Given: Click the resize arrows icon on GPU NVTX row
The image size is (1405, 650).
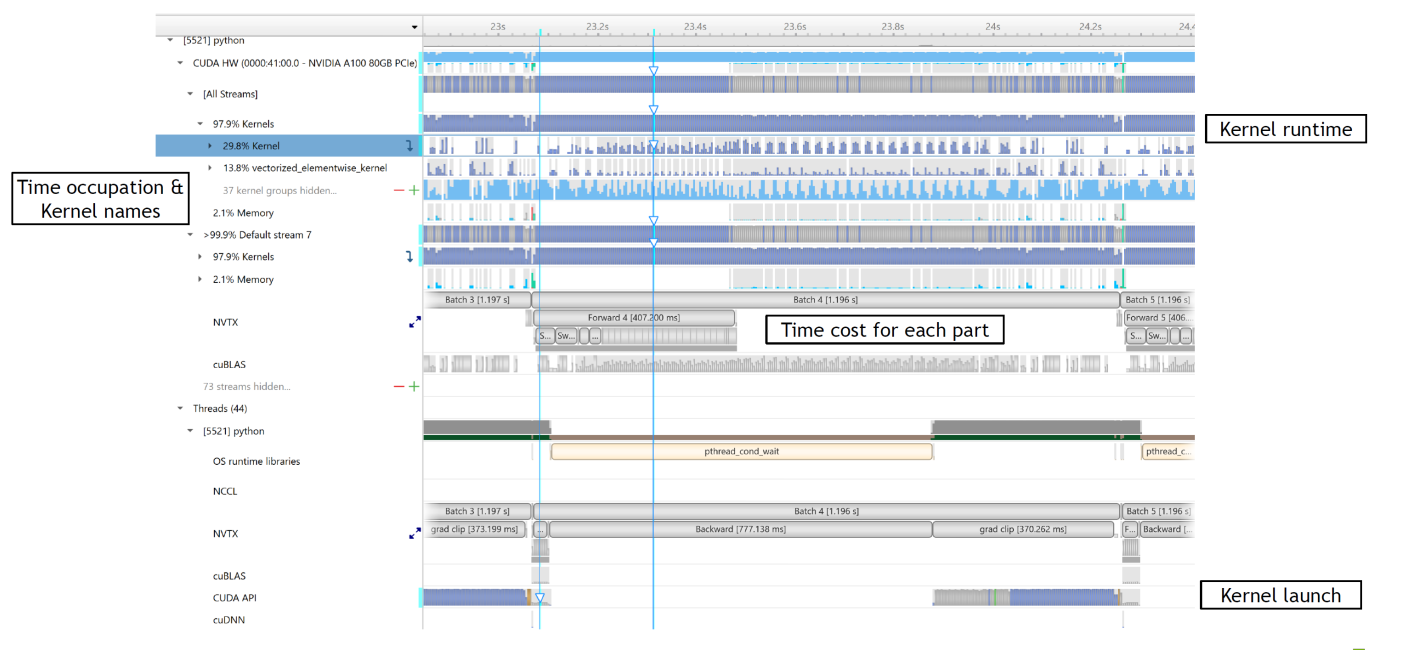Looking at the screenshot, I should coord(415,322).
